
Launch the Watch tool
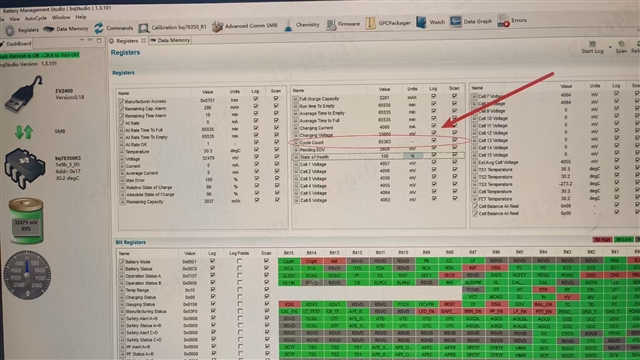click(x=421, y=22)
